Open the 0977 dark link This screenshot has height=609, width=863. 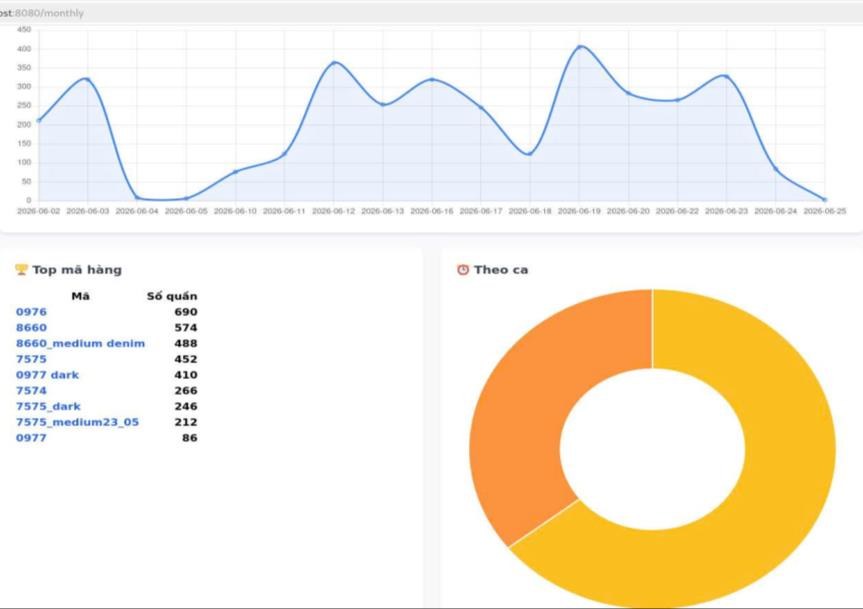pyautogui.click(x=47, y=375)
